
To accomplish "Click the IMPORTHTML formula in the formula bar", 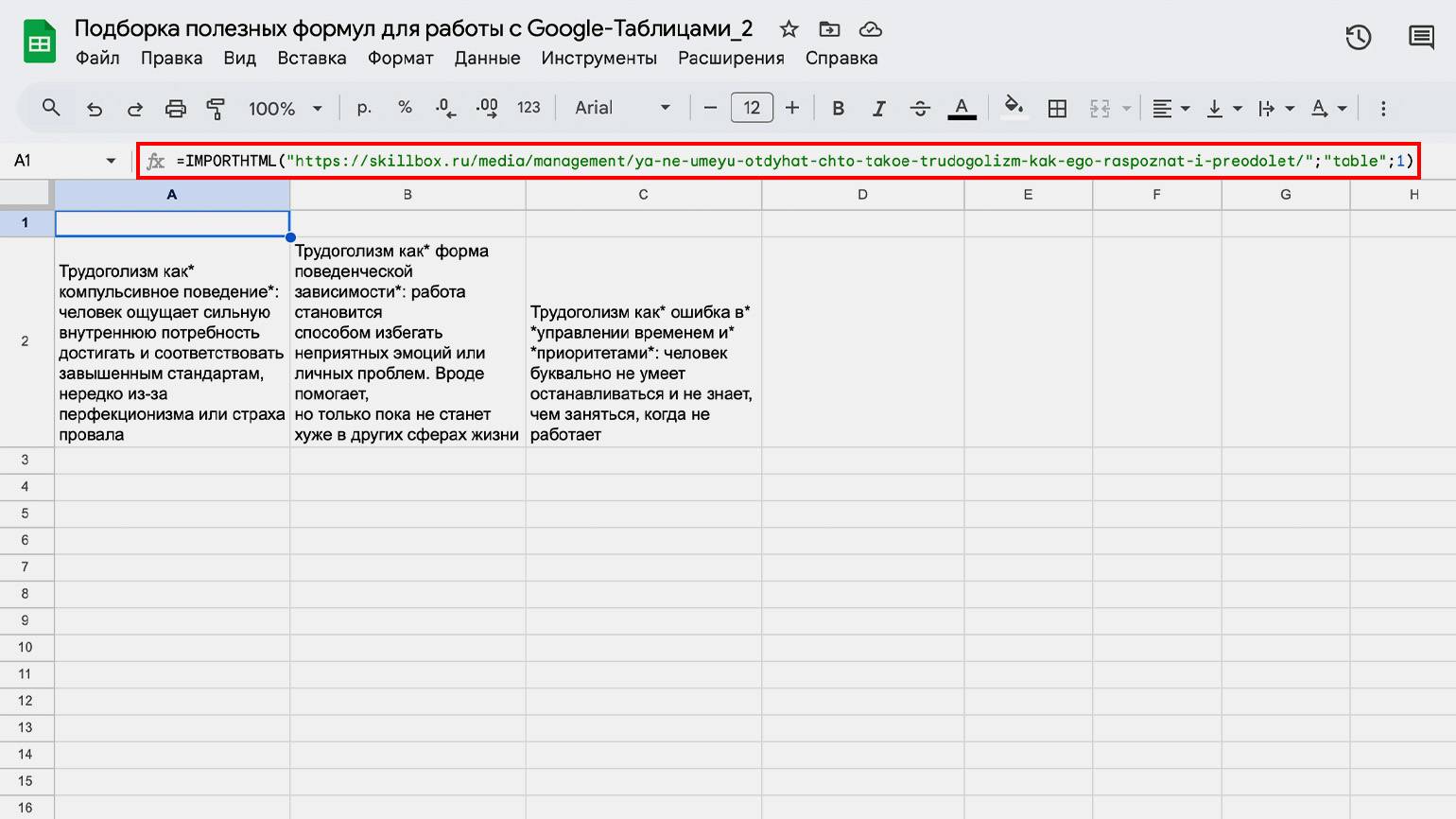I will pos(794,161).
